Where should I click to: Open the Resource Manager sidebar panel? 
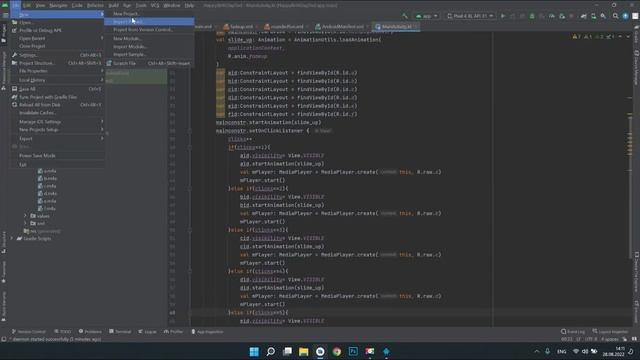pyautogui.click(x=4, y=70)
